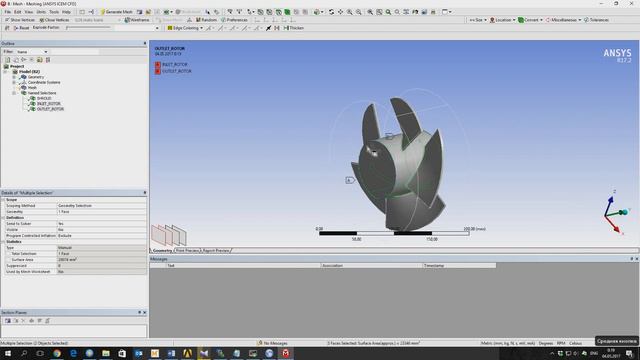Select SHROUD named selection
The width and height of the screenshot is (640, 360).
44,98
